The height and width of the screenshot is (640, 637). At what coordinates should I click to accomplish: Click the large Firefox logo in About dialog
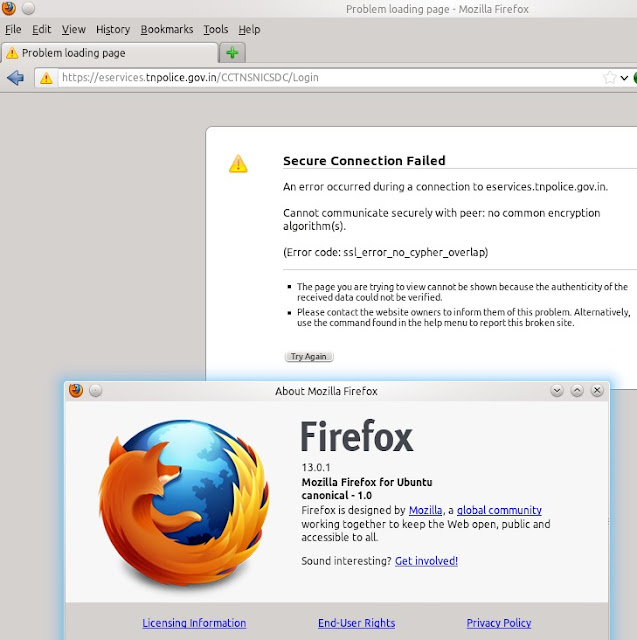coord(184,502)
